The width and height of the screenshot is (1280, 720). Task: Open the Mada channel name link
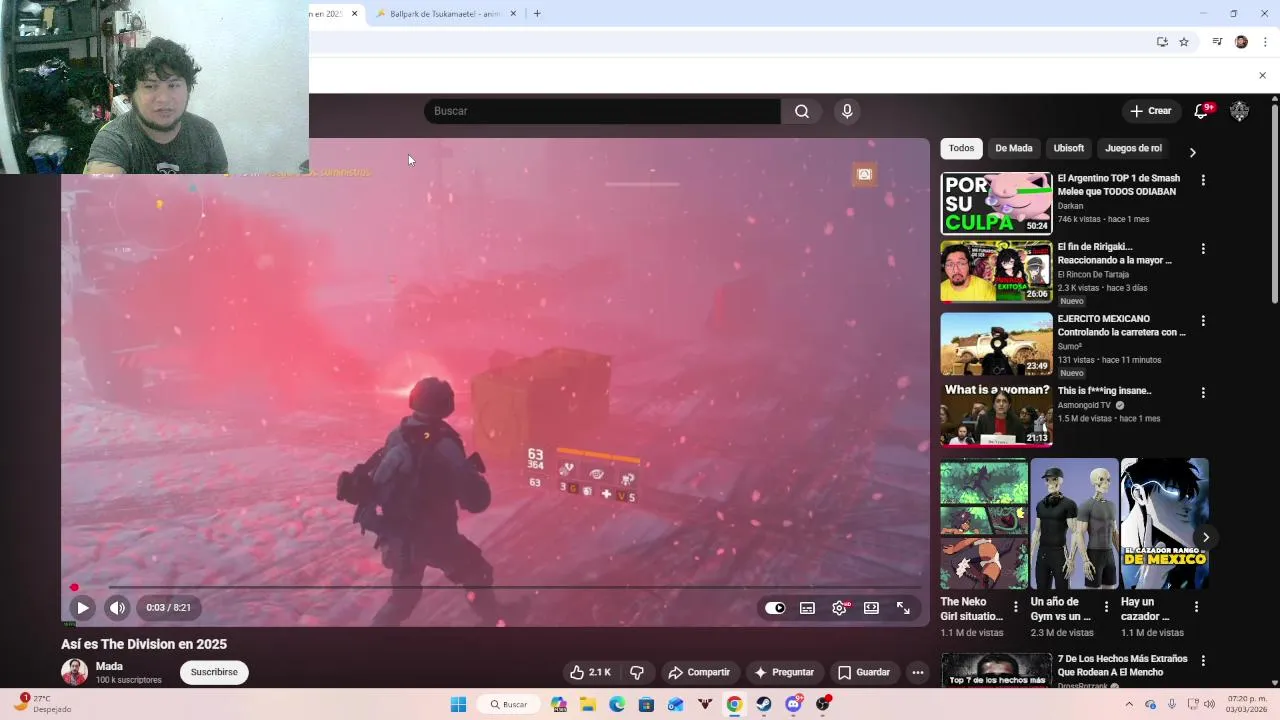coord(109,666)
